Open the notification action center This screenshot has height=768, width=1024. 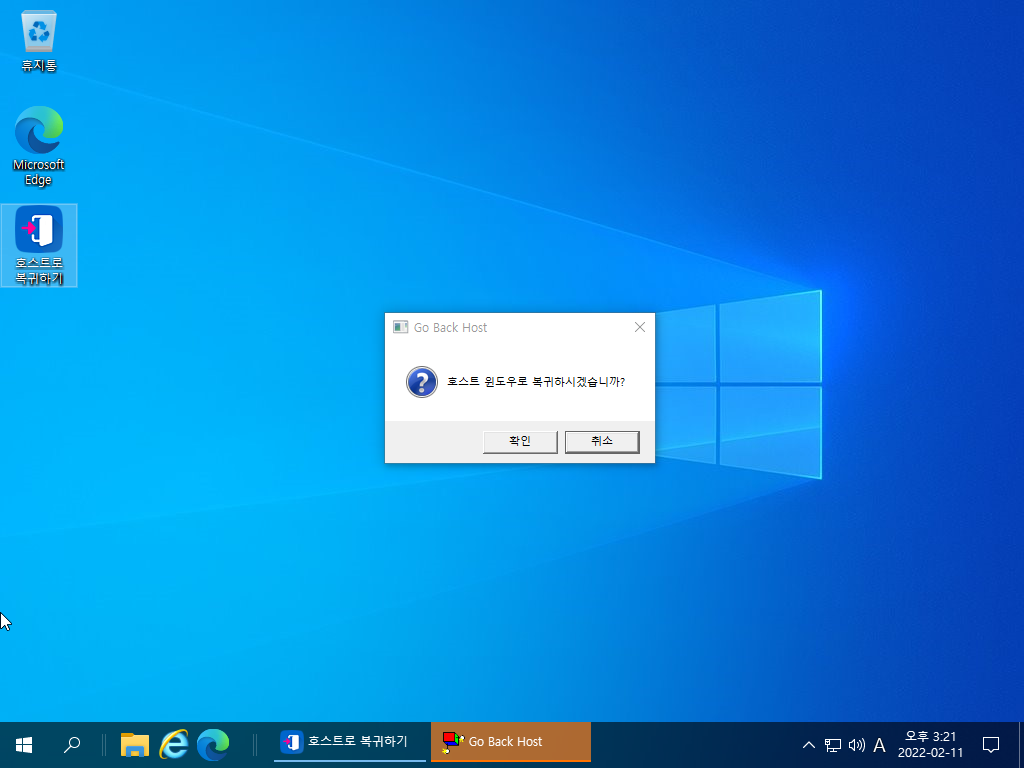pos(991,744)
